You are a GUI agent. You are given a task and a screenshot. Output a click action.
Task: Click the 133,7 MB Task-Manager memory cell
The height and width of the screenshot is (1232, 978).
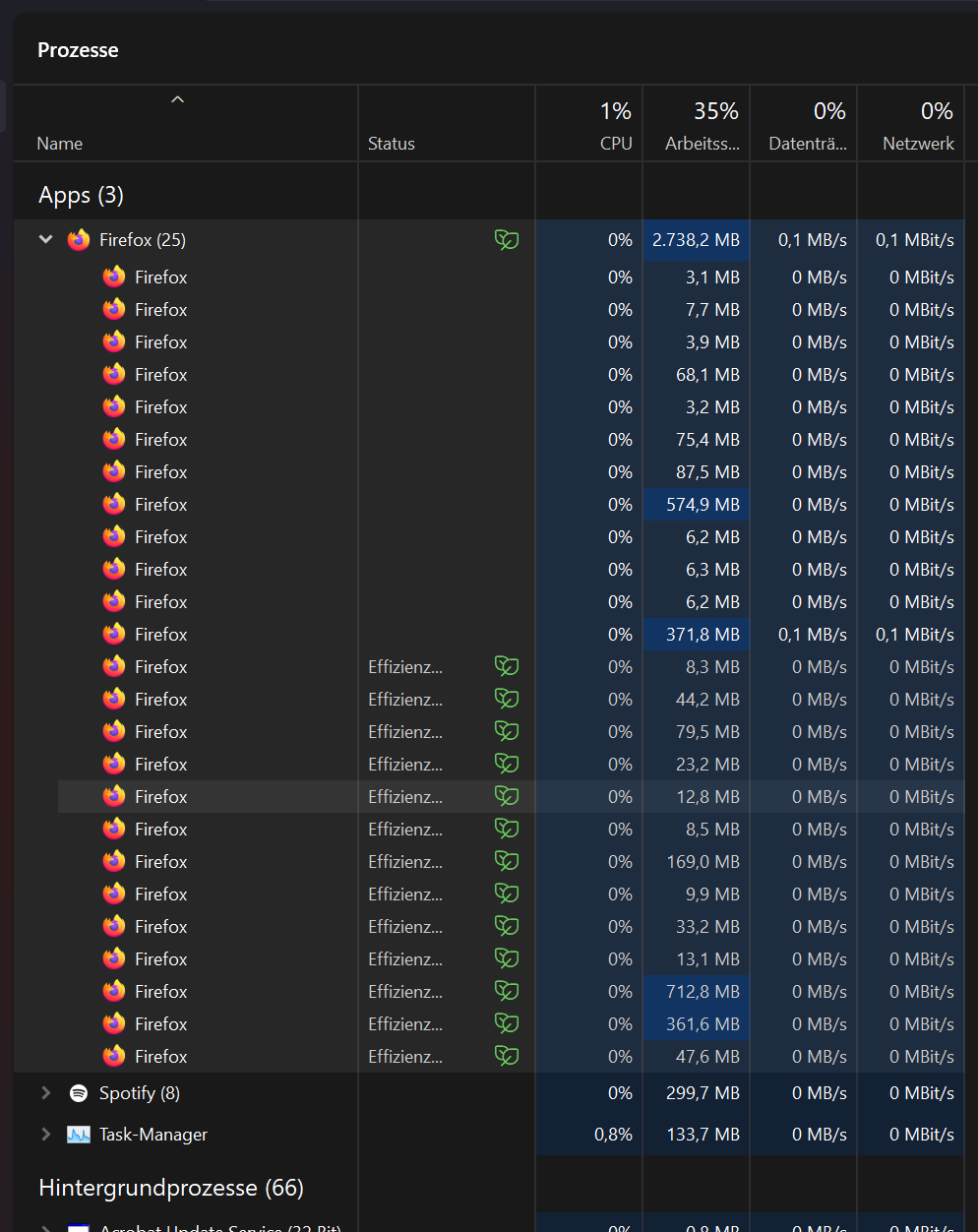pyautogui.click(x=697, y=1135)
